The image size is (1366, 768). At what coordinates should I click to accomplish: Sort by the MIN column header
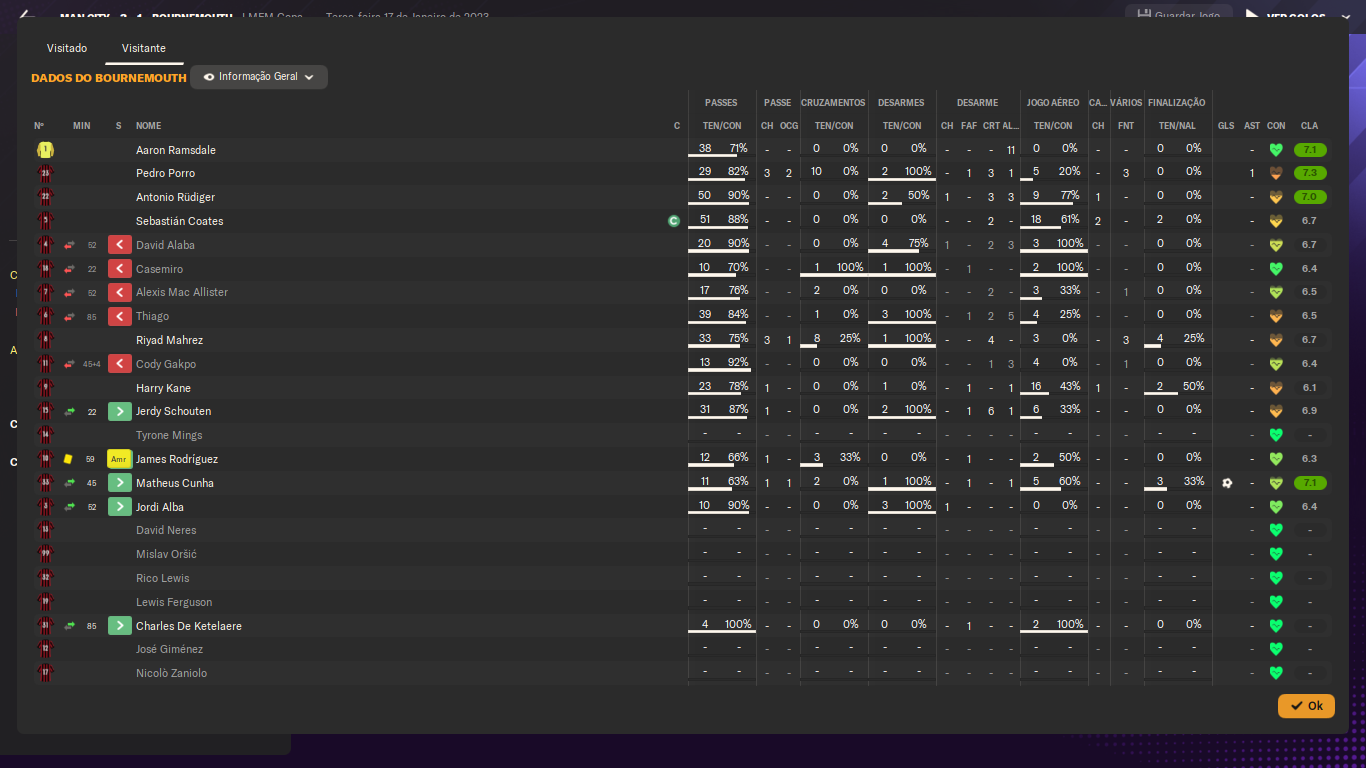pos(82,126)
